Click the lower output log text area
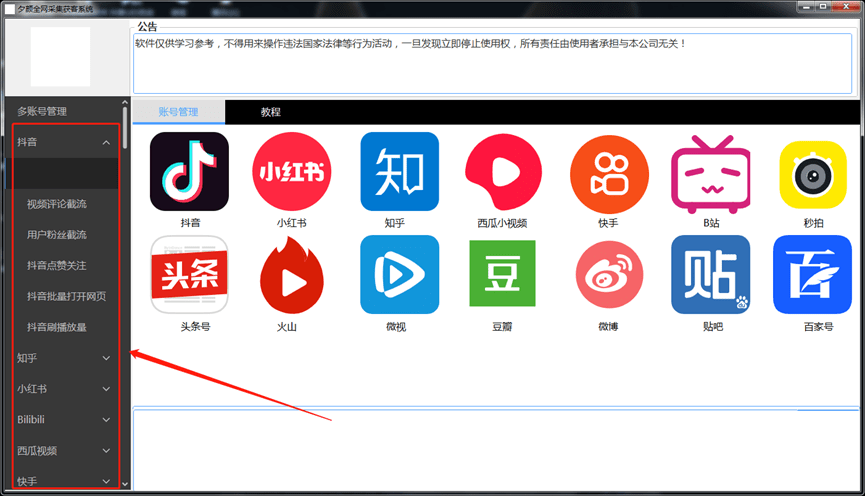This screenshot has height=496, width=865. pos(496,450)
